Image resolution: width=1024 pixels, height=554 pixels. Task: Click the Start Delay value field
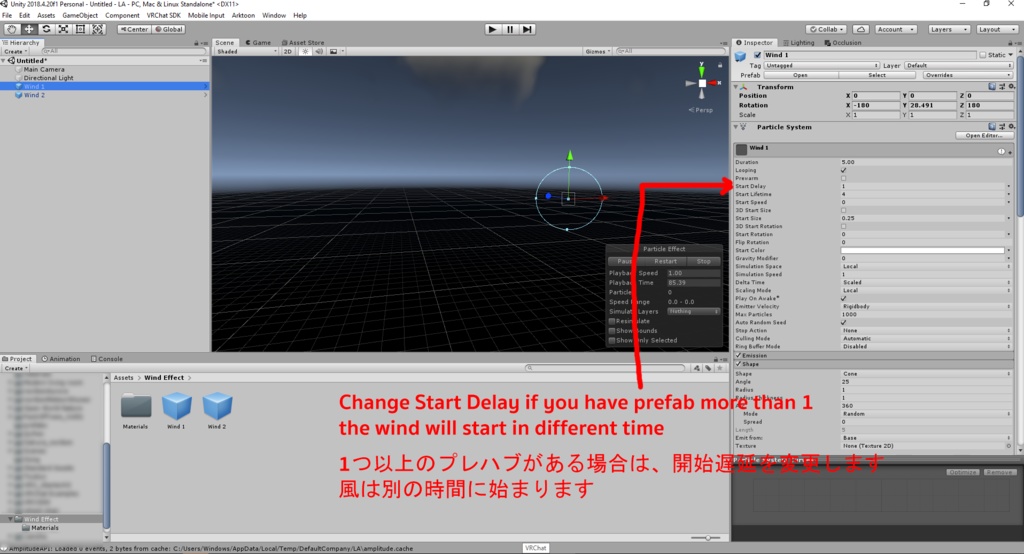click(x=923, y=186)
